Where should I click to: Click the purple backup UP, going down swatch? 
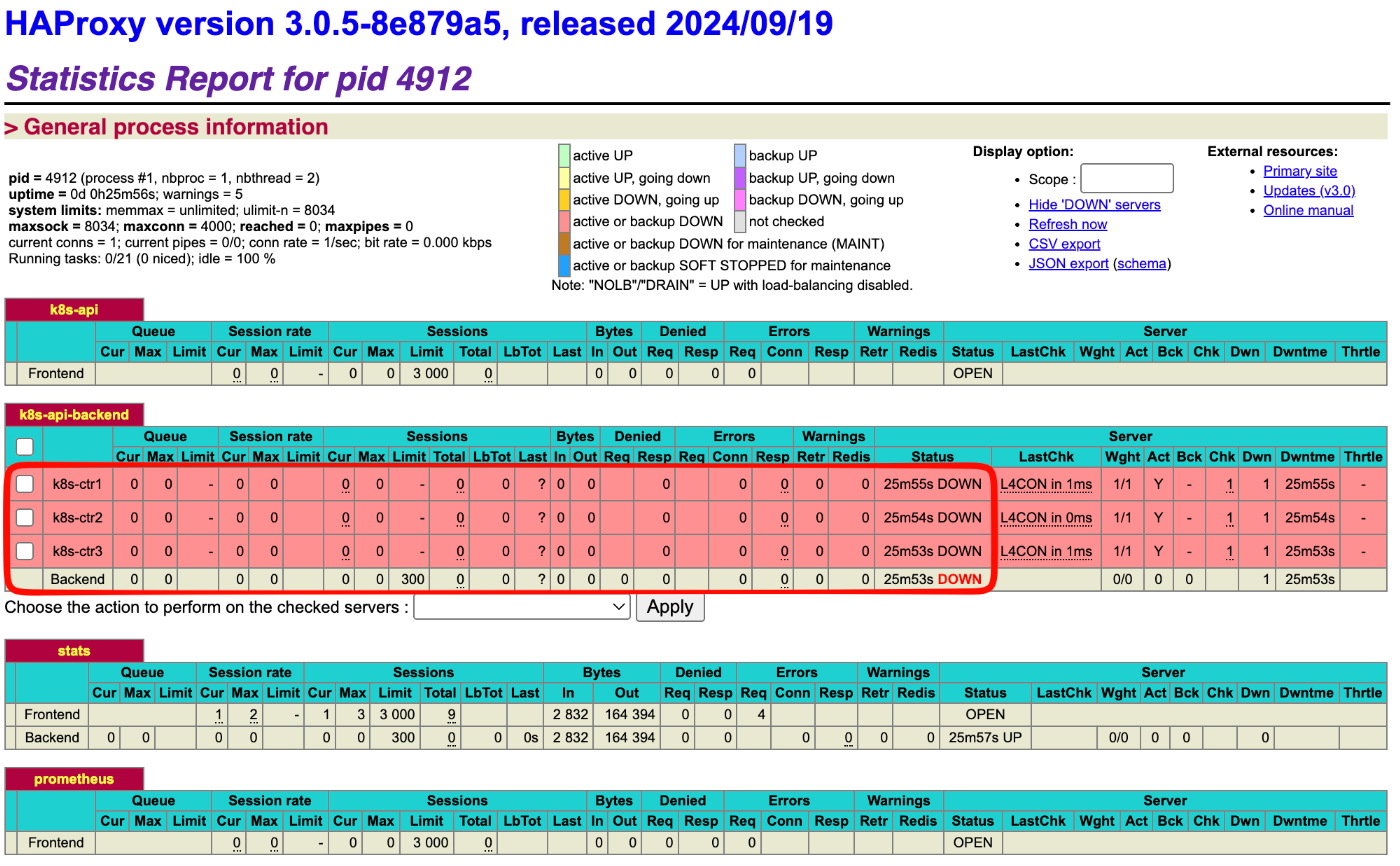click(740, 177)
